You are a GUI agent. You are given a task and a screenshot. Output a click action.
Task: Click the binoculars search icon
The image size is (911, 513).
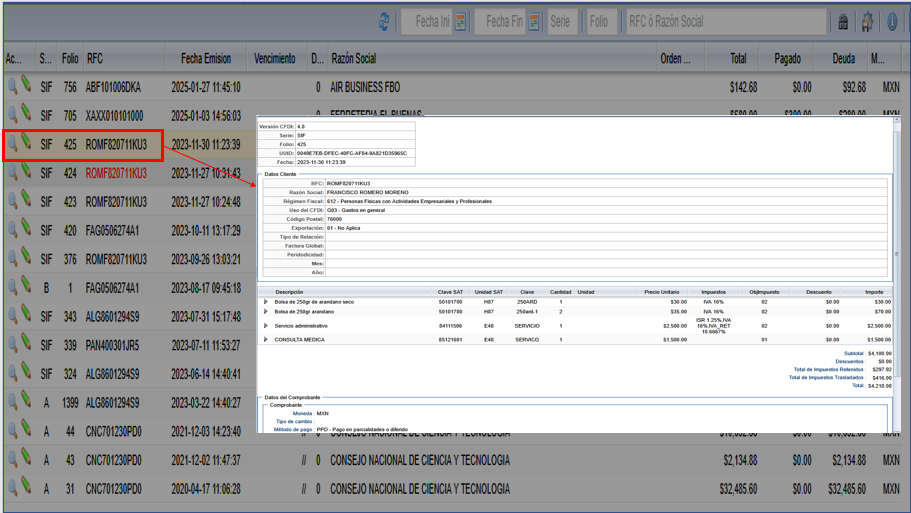842,22
